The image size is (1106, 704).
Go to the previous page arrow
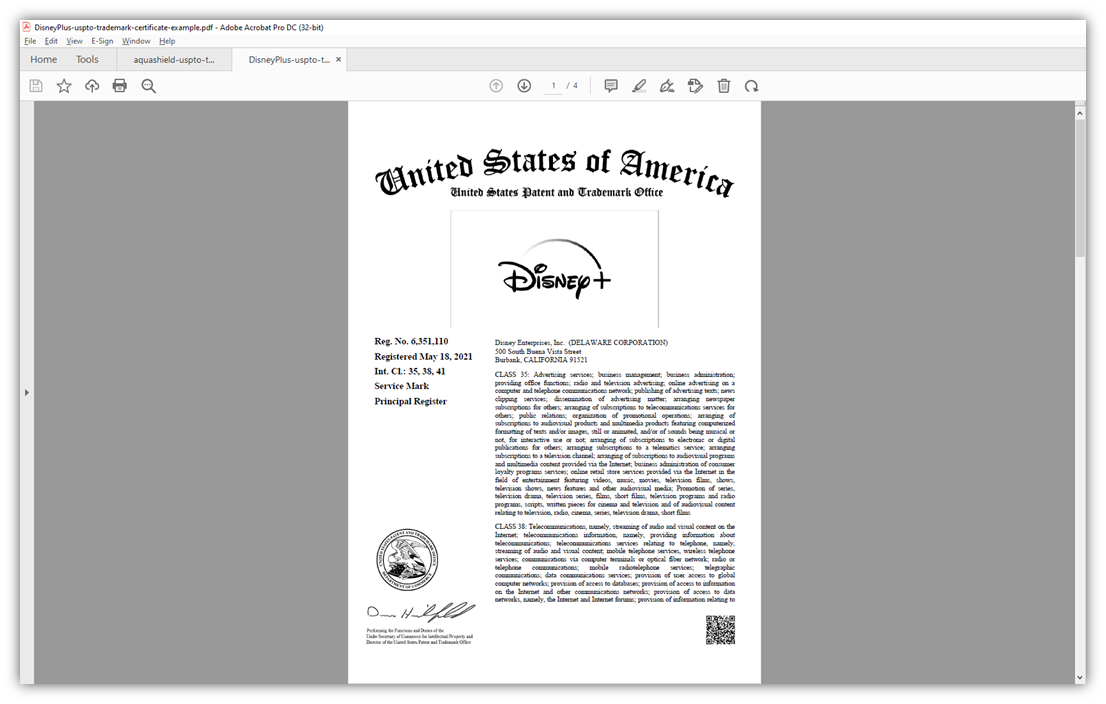(496, 86)
